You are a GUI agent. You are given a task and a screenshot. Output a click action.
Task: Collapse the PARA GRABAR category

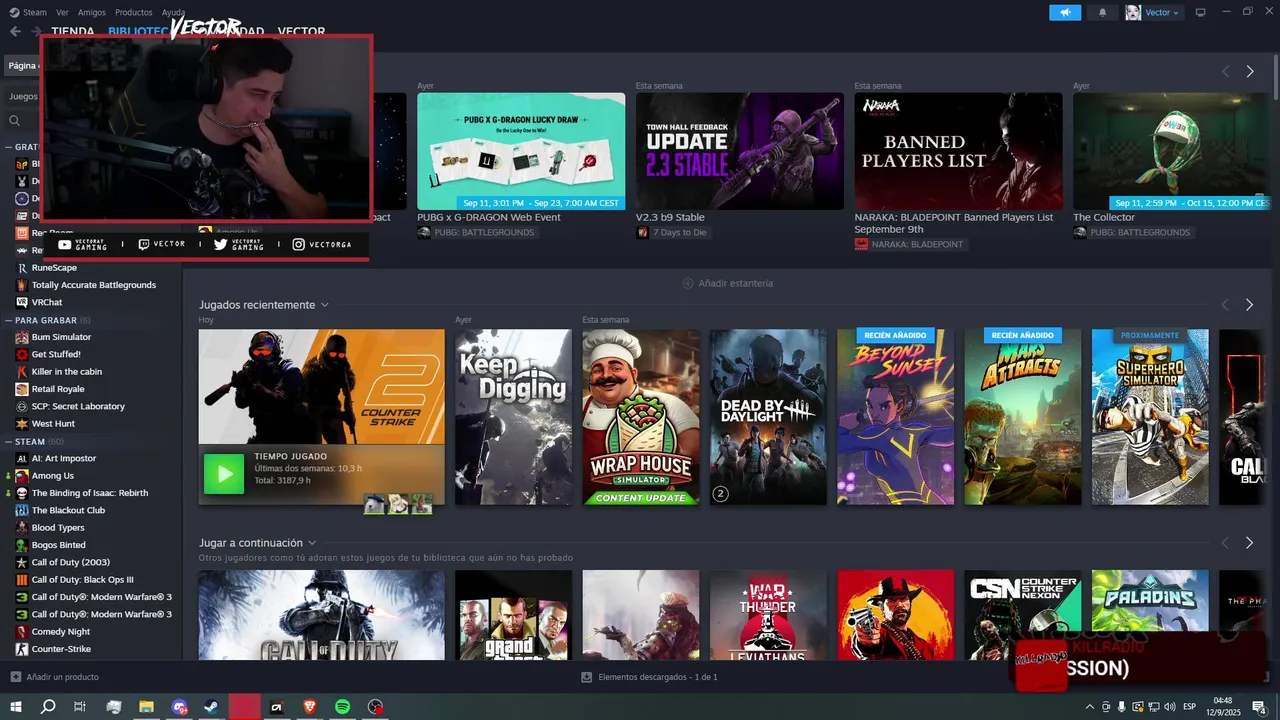click(8, 320)
